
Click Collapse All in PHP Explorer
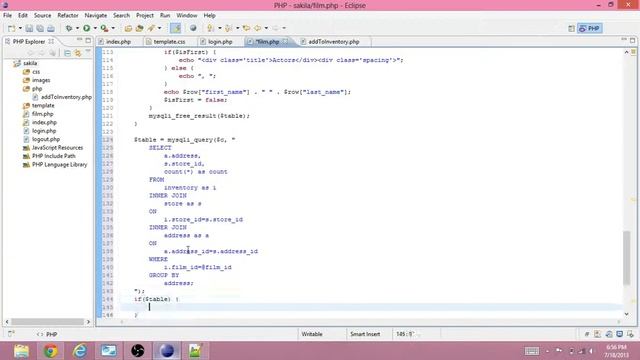tap(67, 53)
